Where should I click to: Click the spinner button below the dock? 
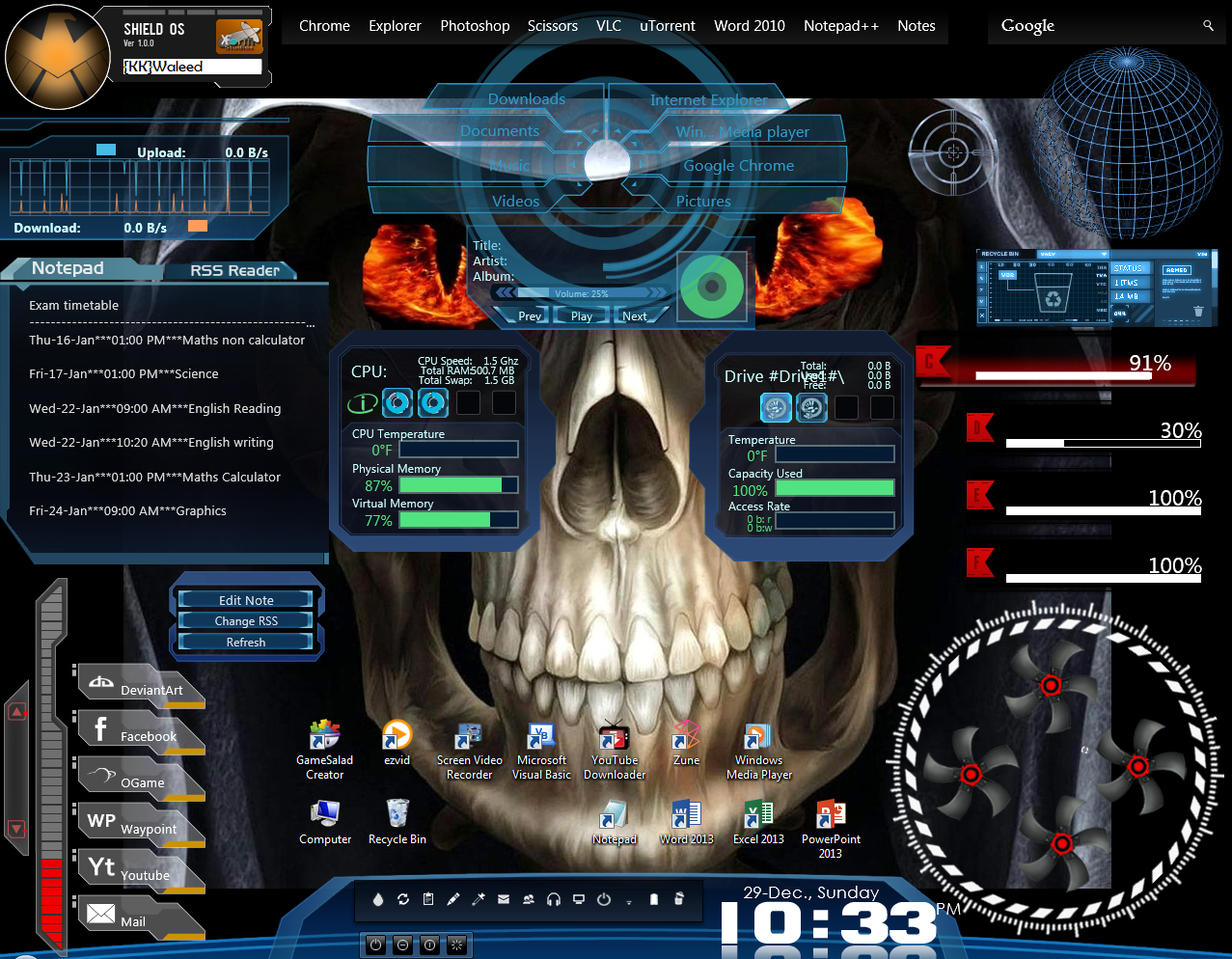pos(456,945)
